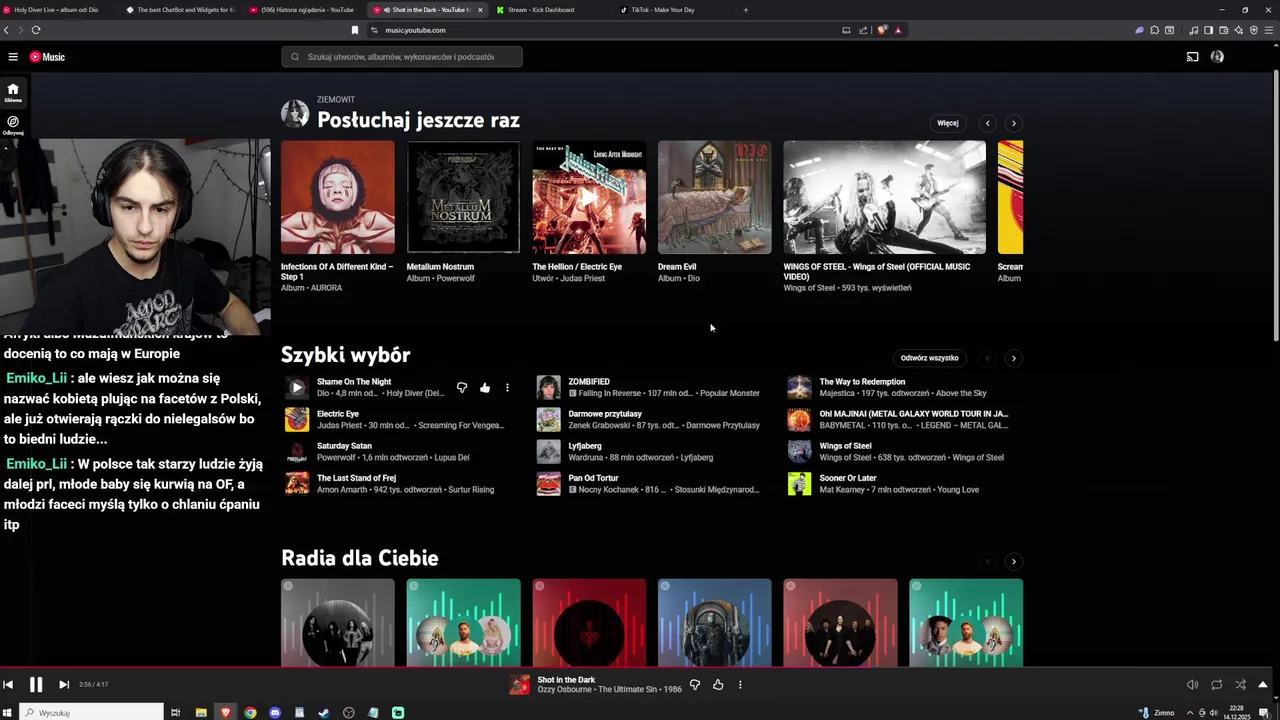
Task: Show next items in Posłuchaj jeszcze raz
Action: pyautogui.click(x=1013, y=123)
